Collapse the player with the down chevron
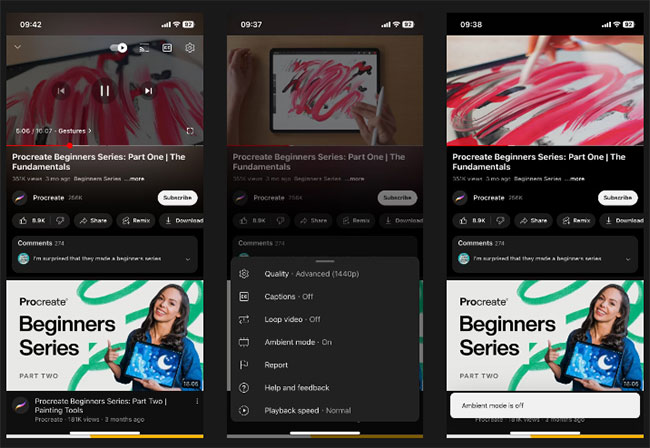 [18, 47]
